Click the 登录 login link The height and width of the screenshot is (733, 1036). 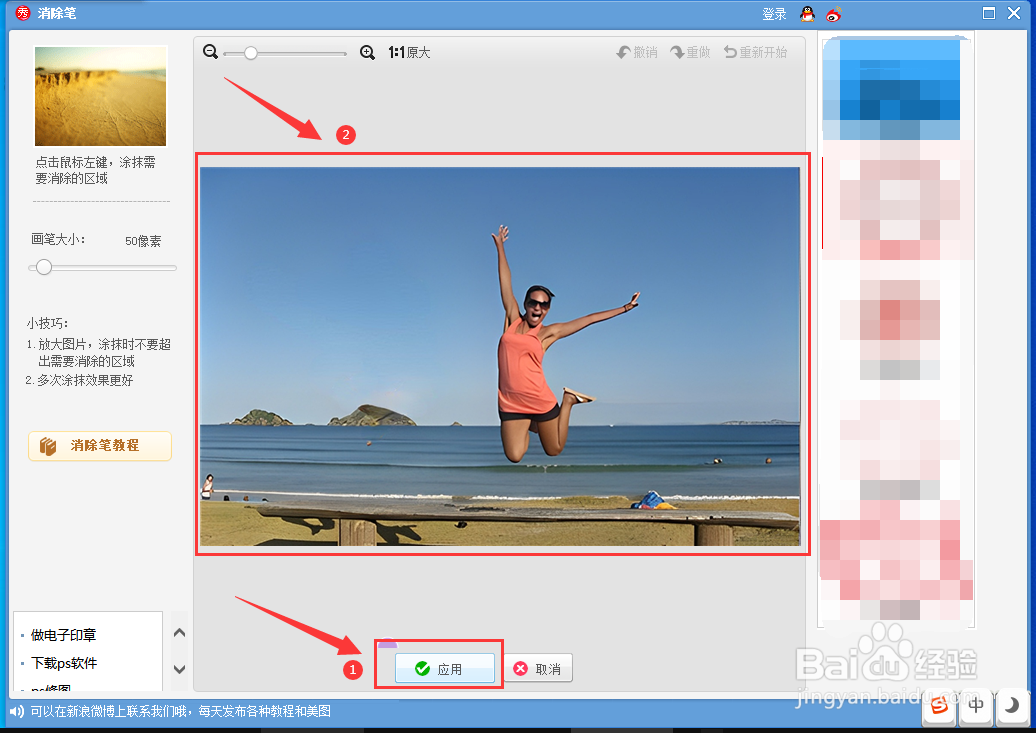pyautogui.click(x=774, y=14)
